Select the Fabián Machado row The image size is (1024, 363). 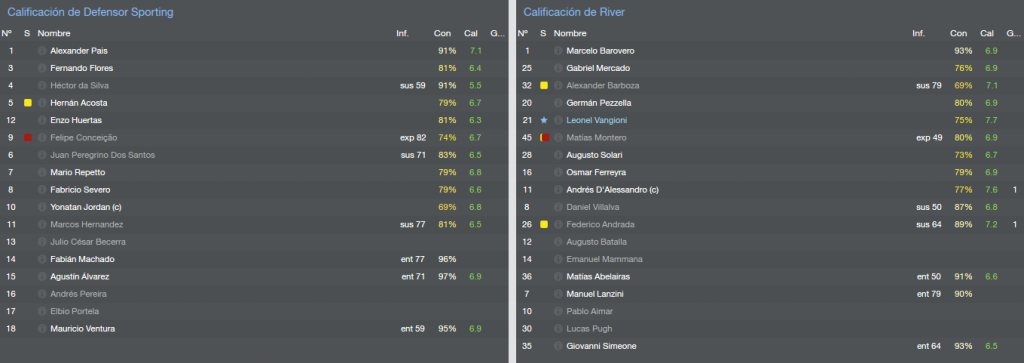[253, 259]
